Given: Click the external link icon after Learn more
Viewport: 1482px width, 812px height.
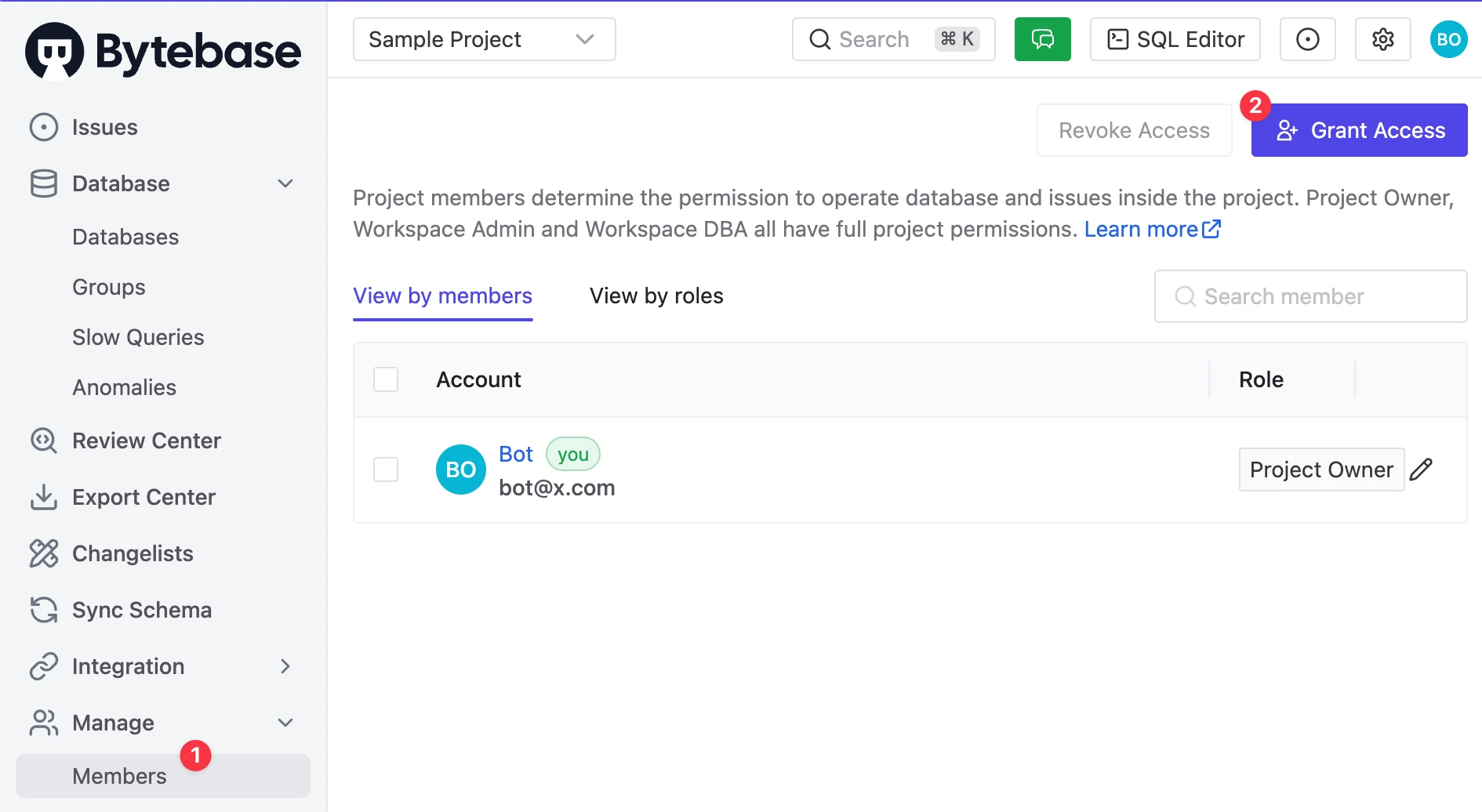Looking at the screenshot, I should tap(1211, 229).
